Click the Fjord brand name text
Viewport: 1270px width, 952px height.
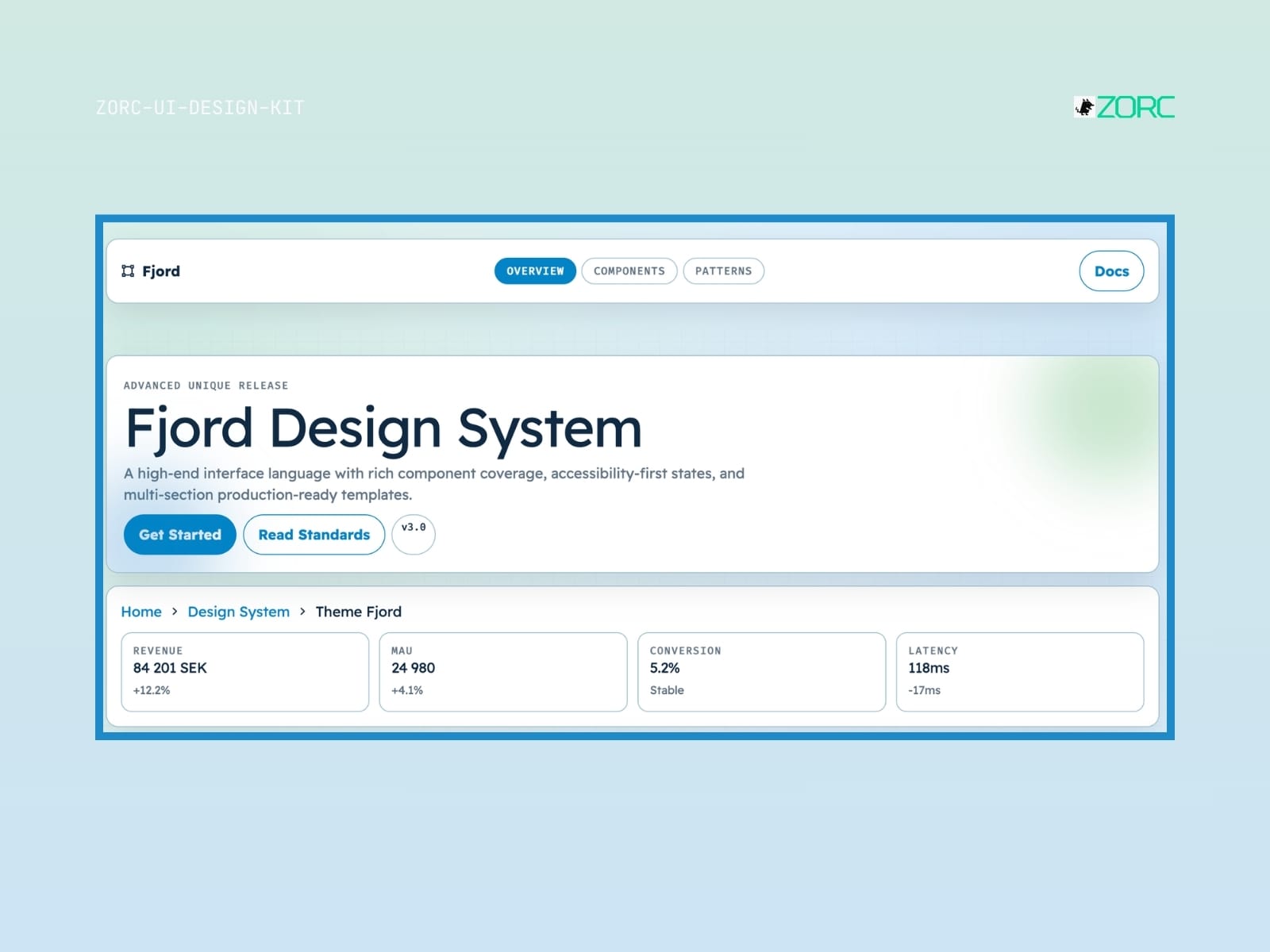pyautogui.click(x=161, y=271)
